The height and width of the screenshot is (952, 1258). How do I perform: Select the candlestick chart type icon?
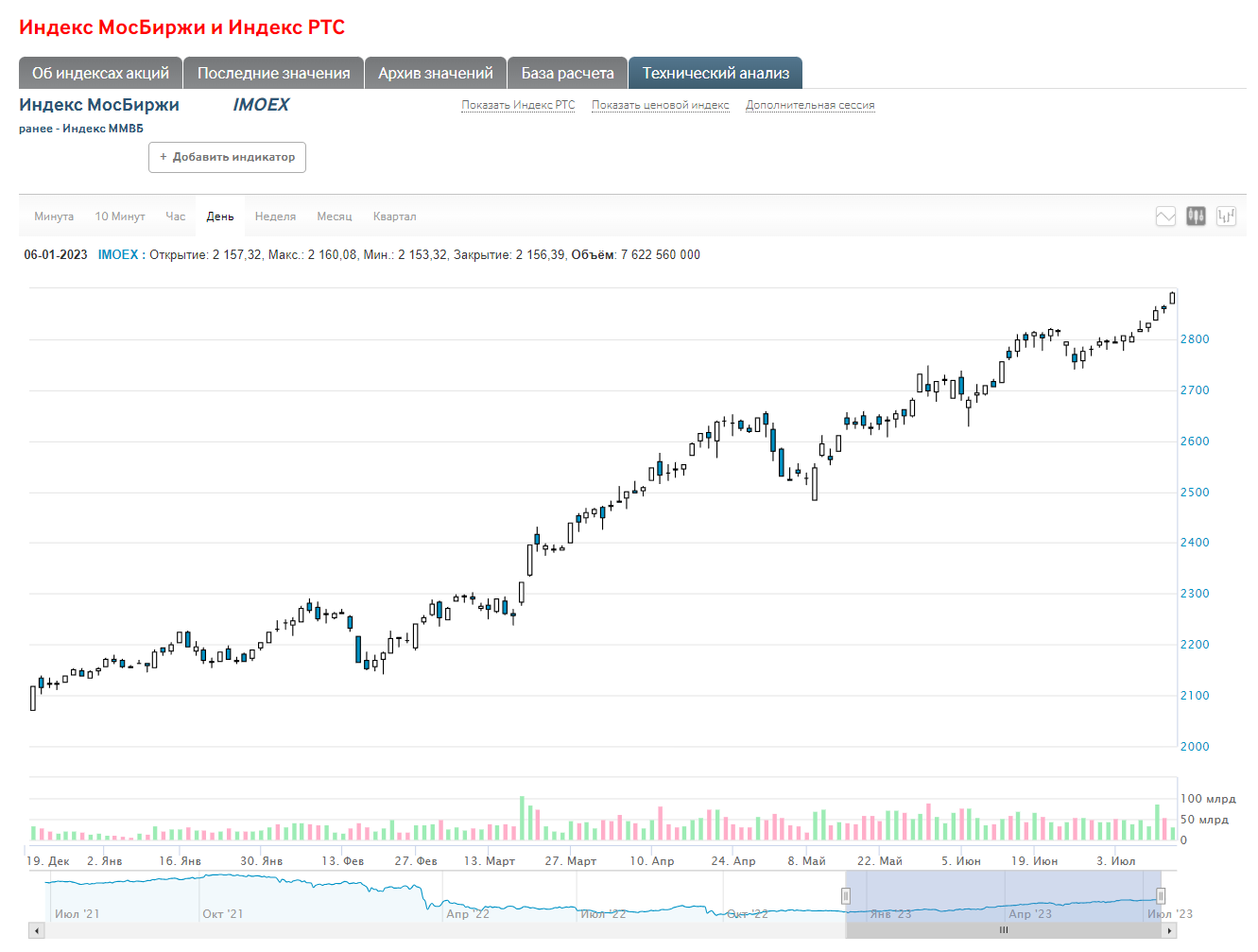click(x=1196, y=216)
